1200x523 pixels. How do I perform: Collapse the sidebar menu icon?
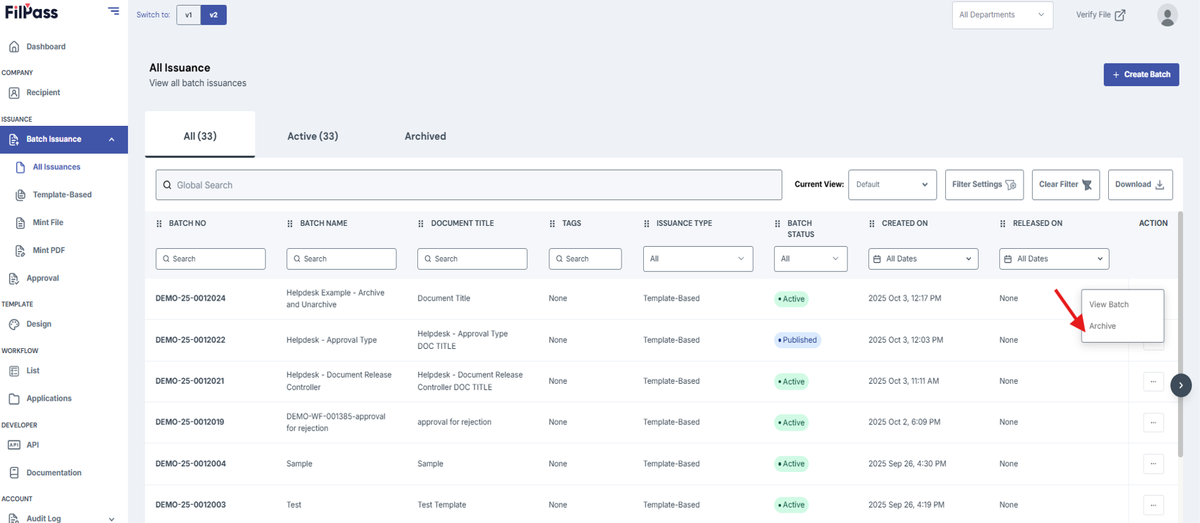click(113, 12)
